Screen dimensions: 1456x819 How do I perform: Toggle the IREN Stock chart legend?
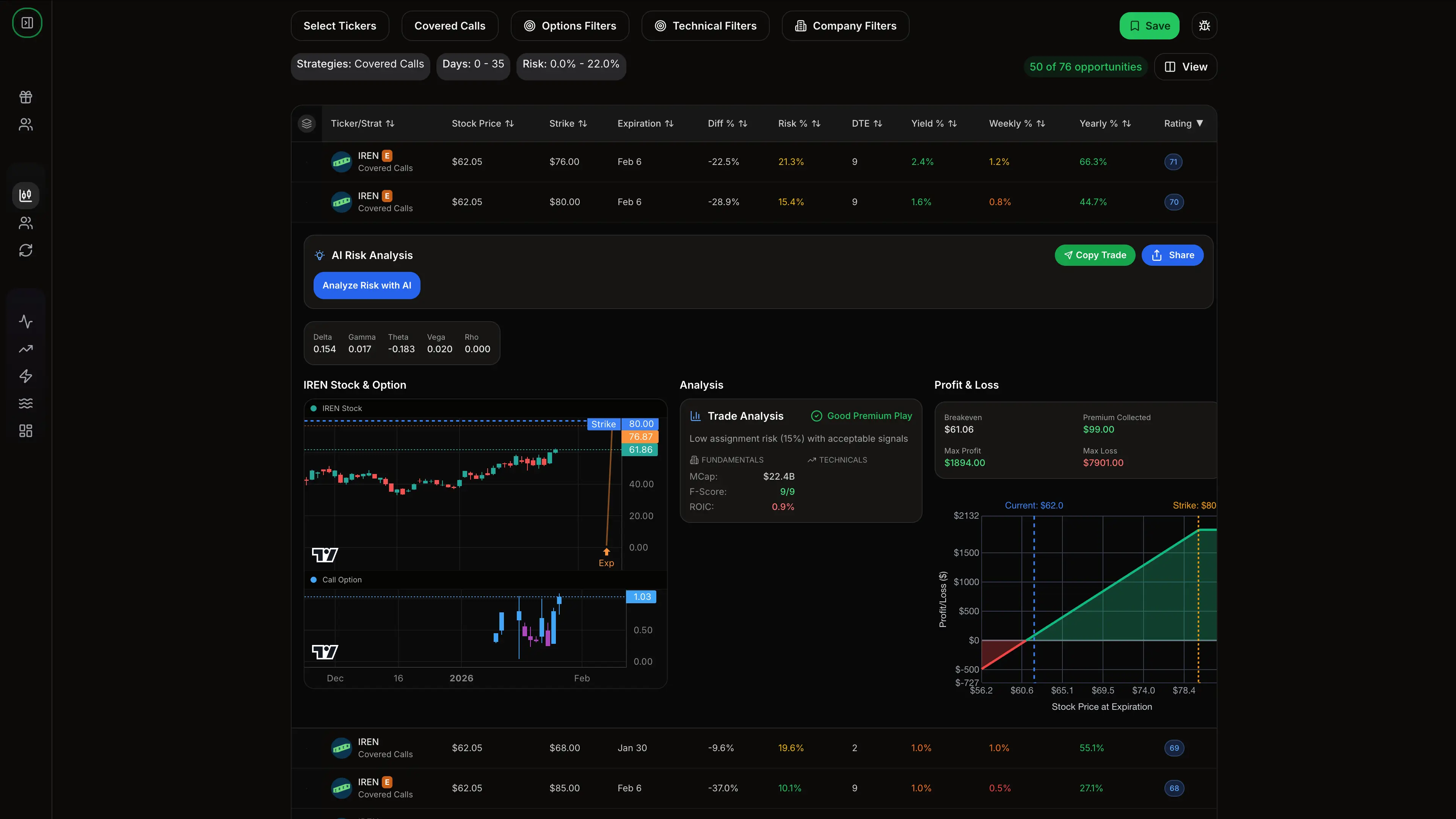336,408
